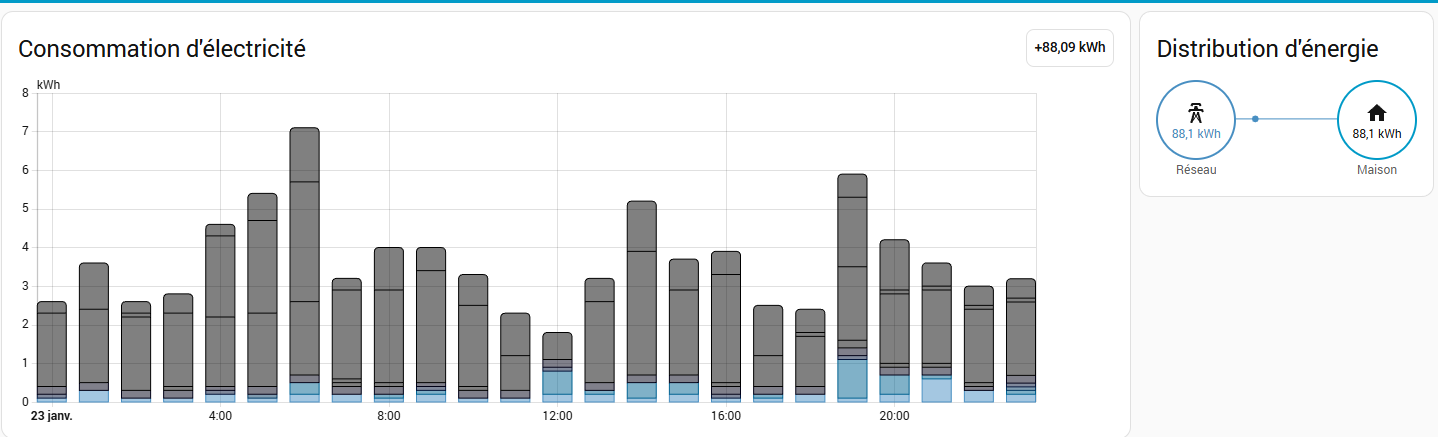The image size is (1438, 437).
Task: Click the first bar above 23 janv.
Action: [x=51, y=351]
